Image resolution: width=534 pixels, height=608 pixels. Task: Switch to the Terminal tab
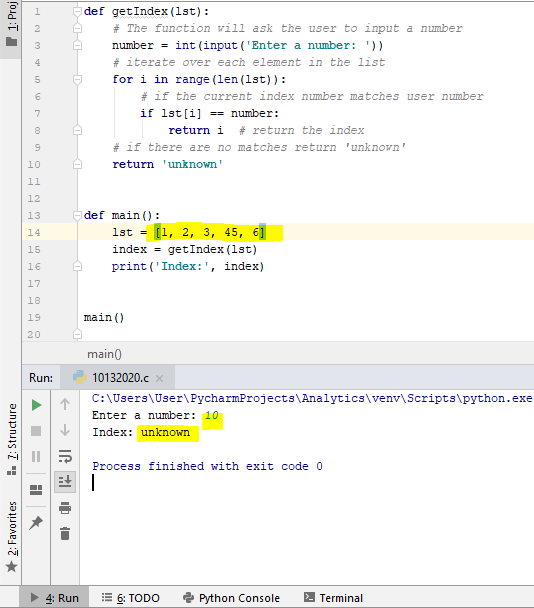coord(334,598)
